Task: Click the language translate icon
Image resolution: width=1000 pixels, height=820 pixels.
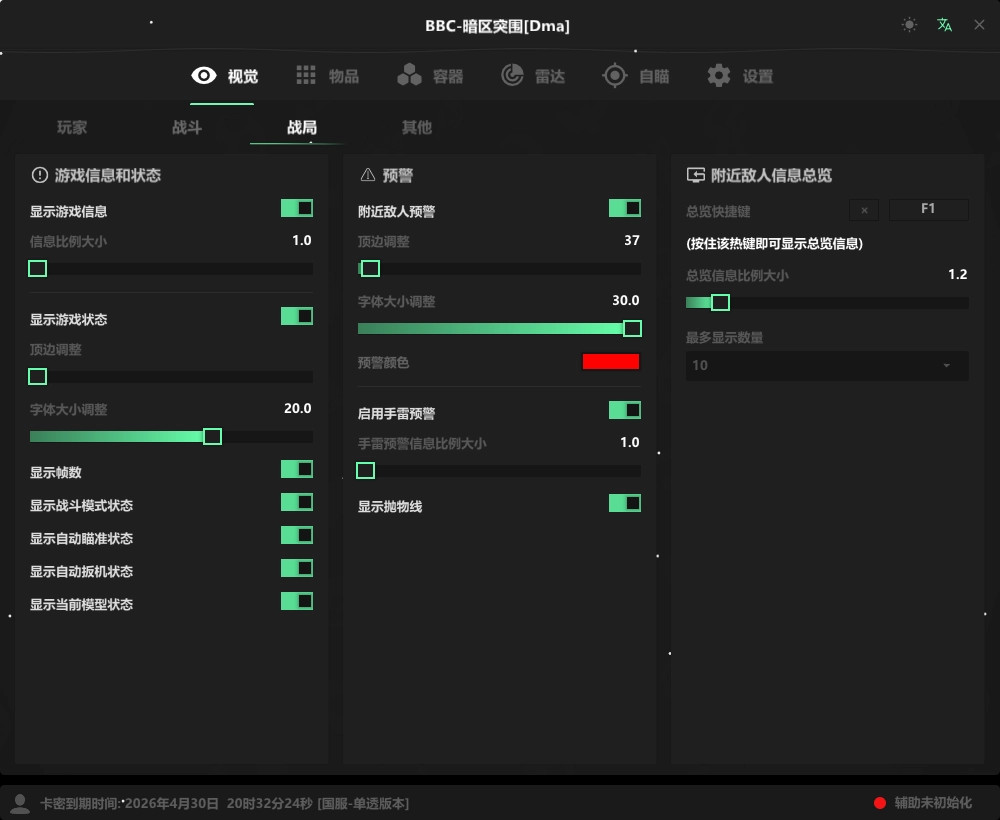Action: click(944, 25)
